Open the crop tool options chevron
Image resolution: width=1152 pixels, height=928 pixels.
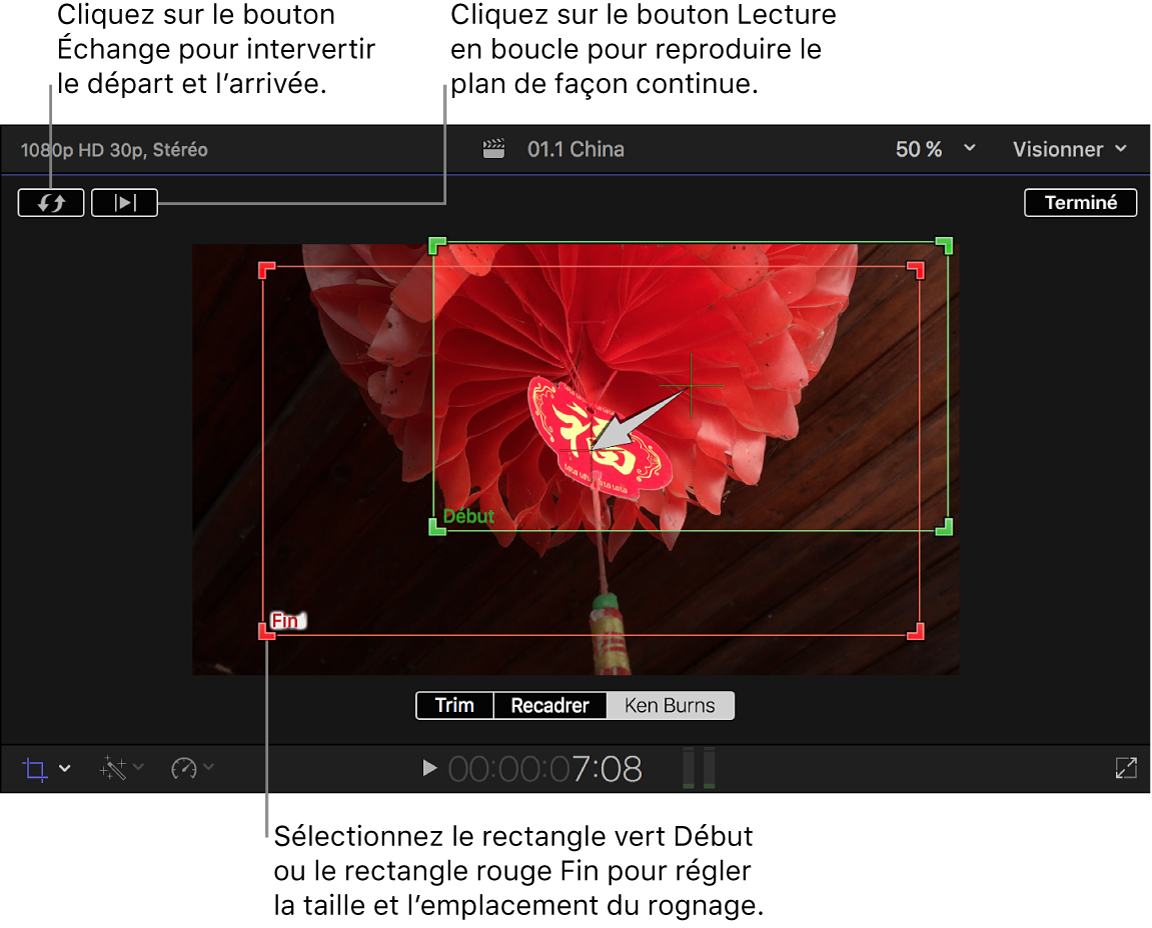[64, 768]
